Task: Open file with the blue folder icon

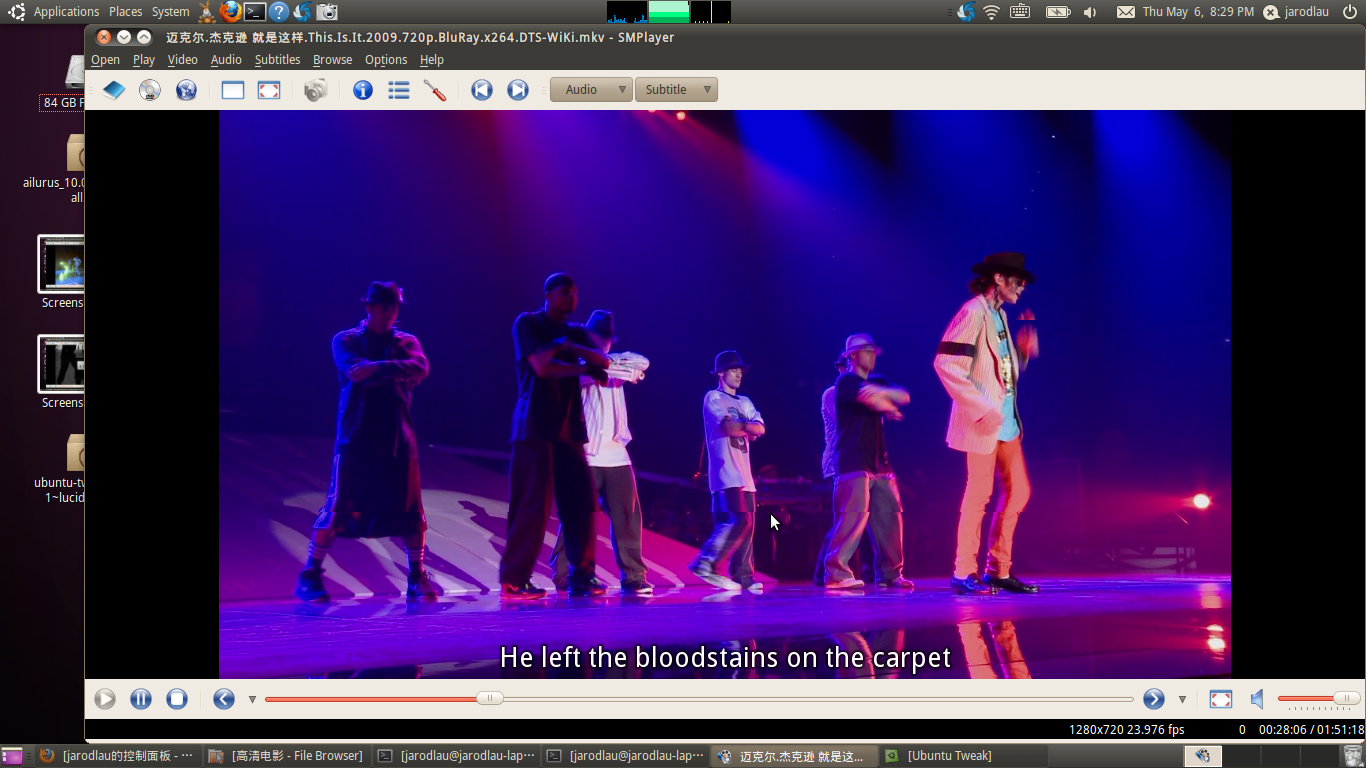Action: [x=114, y=90]
